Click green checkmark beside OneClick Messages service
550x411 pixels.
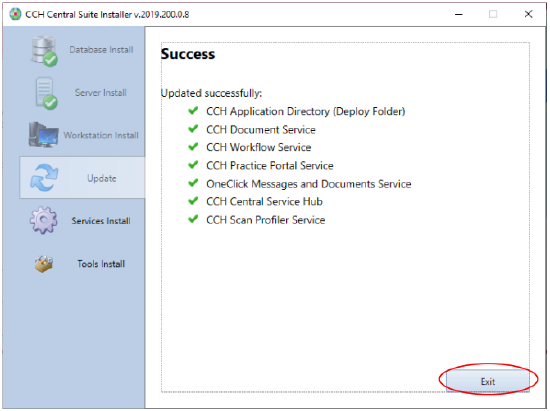pyautogui.click(x=193, y=183)
